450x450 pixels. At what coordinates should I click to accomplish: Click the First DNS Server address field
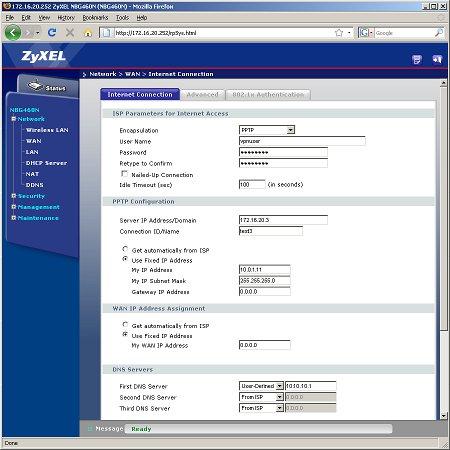click(311, 386)
